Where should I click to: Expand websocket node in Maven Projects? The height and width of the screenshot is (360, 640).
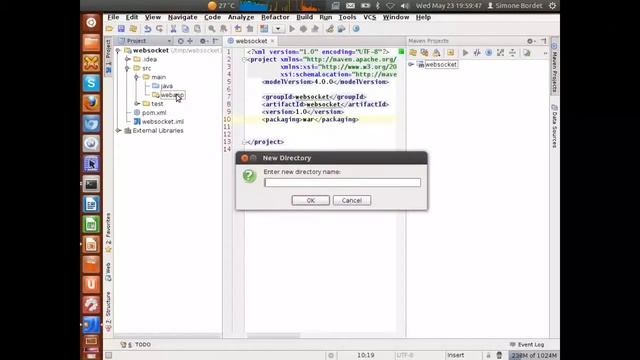pos(411,64)
